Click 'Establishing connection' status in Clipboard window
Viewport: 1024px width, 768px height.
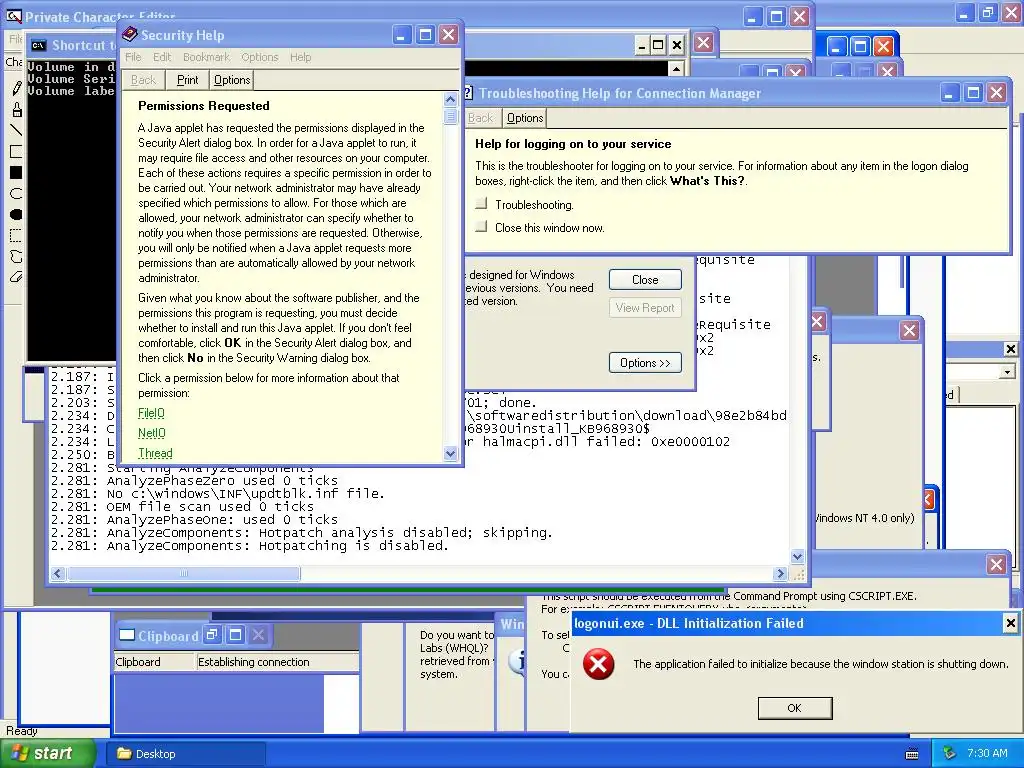253,662
